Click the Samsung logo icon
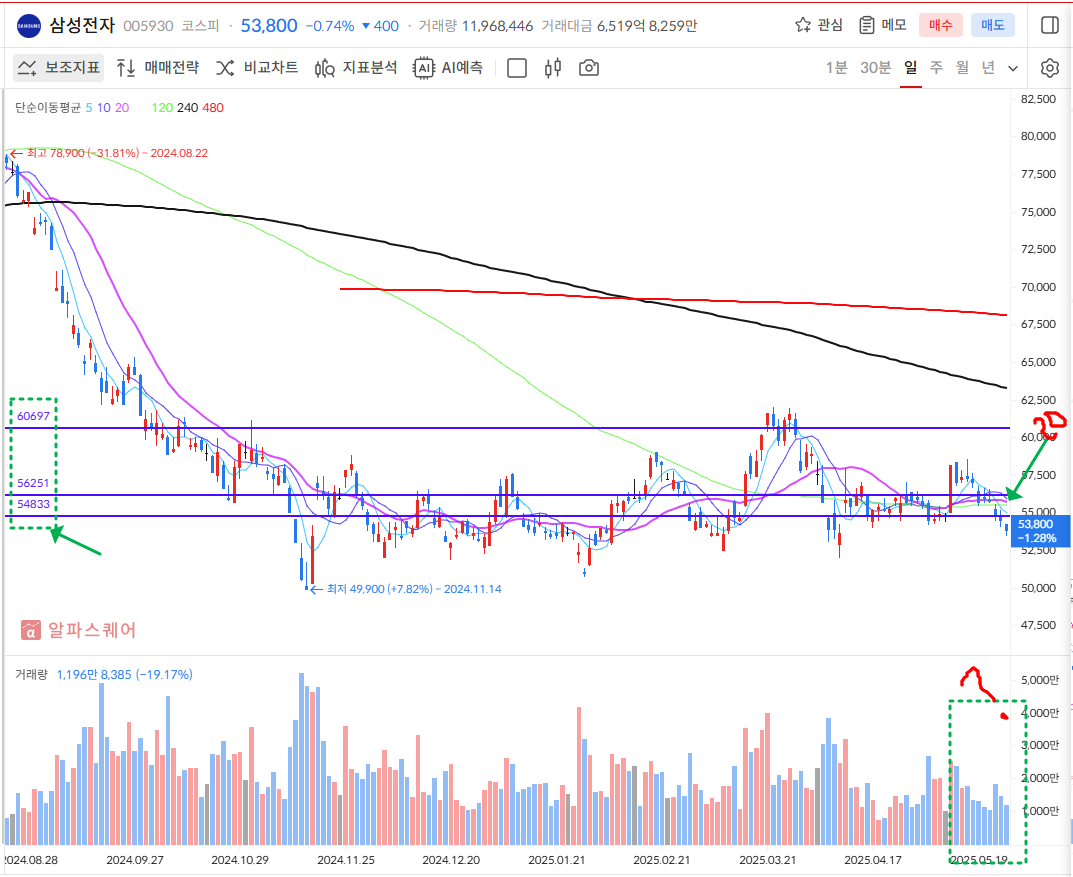 tap(29, 26)
